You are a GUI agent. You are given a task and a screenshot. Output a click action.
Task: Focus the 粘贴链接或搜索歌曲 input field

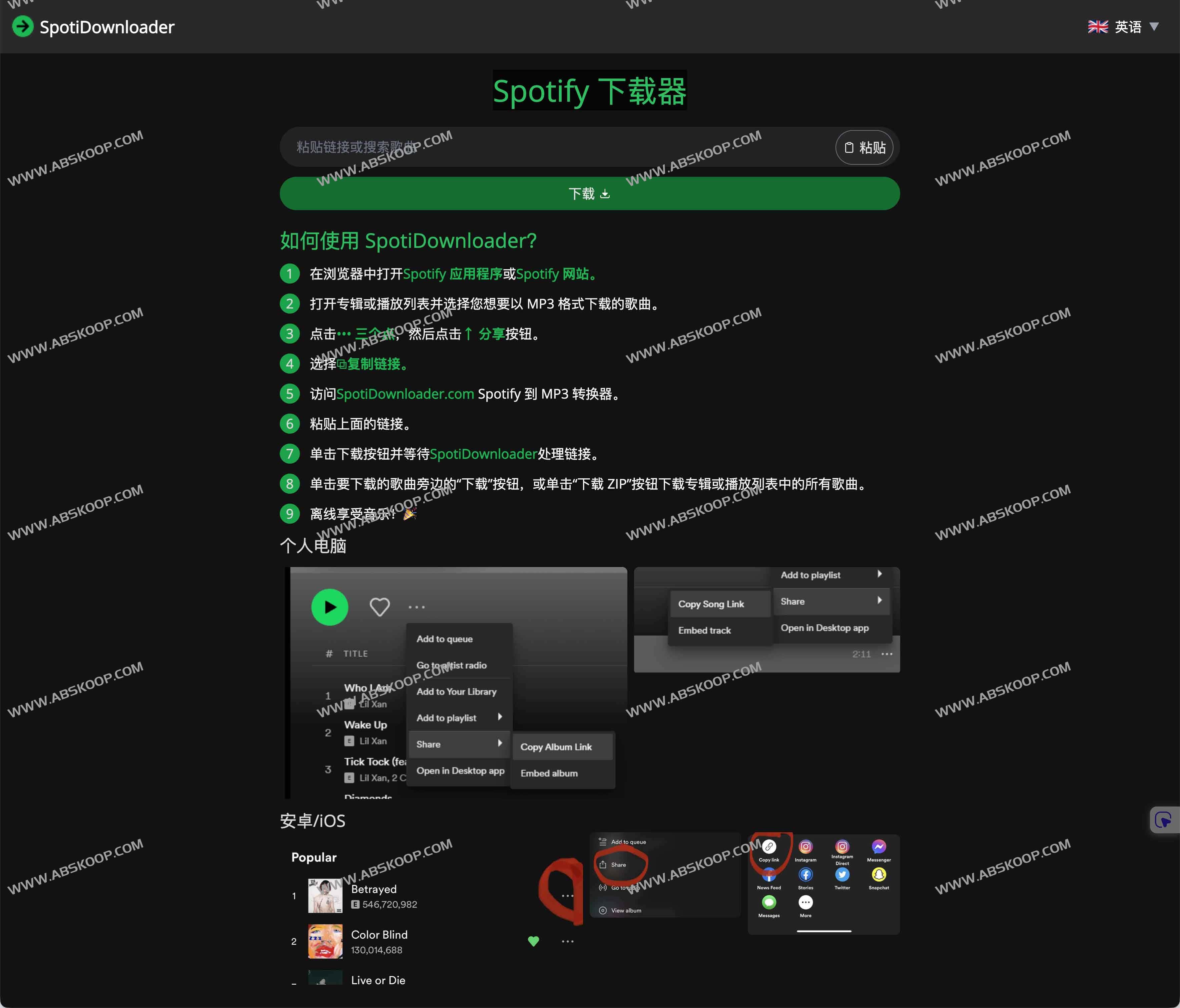(x=558, y=147)
